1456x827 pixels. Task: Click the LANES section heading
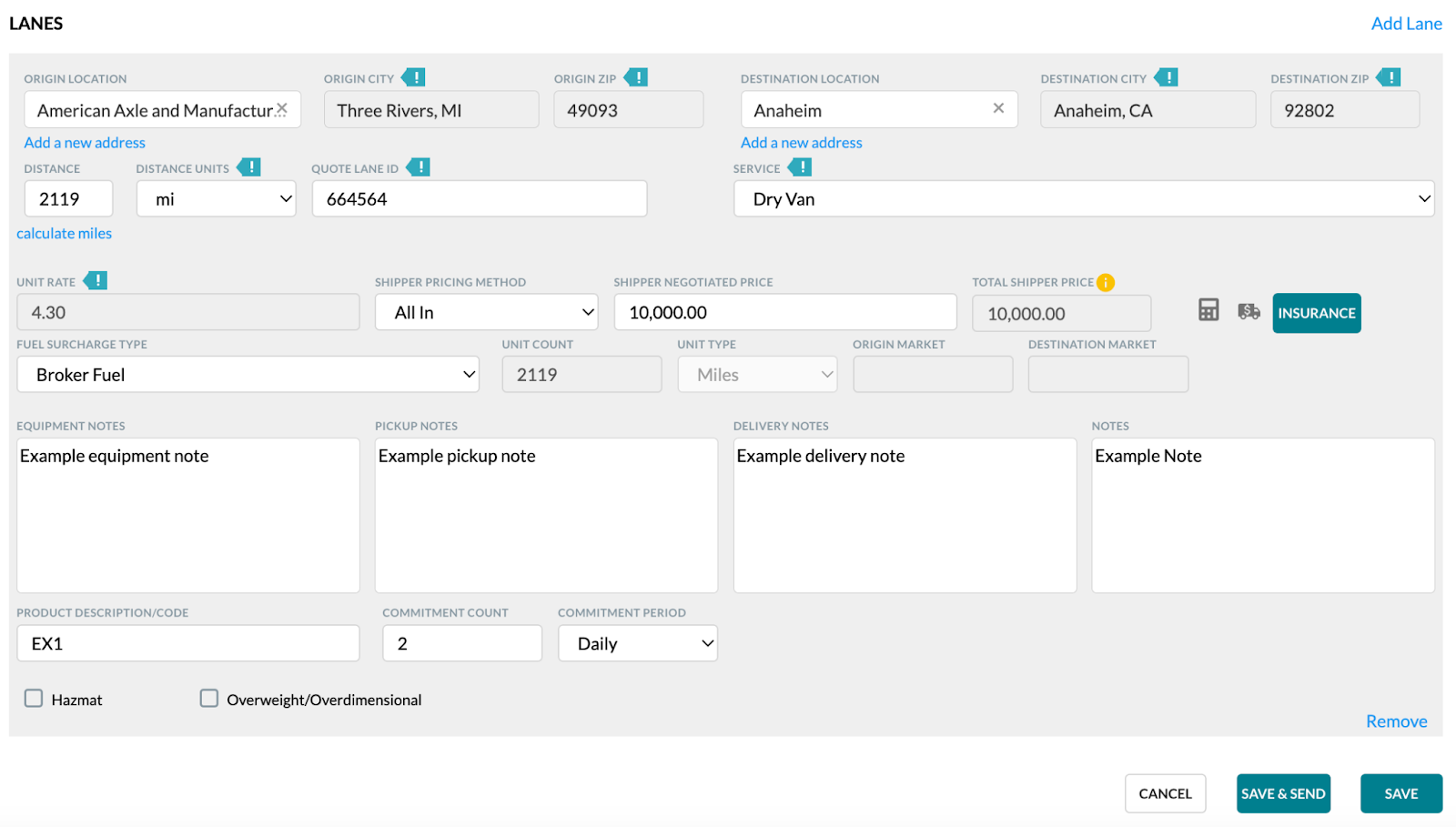pyautogui.click(x=36, y=24)
